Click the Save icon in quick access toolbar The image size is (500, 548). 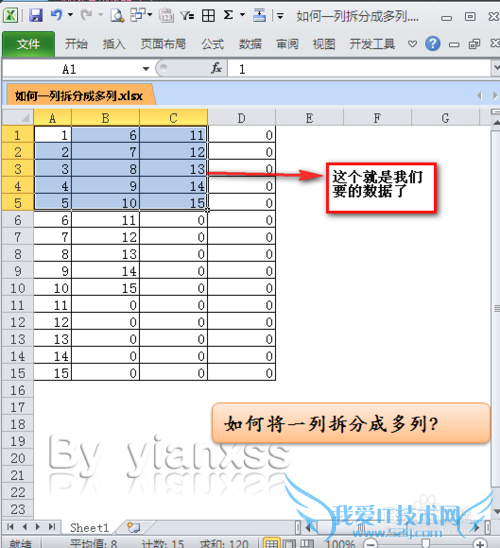[x=36, y=15]
